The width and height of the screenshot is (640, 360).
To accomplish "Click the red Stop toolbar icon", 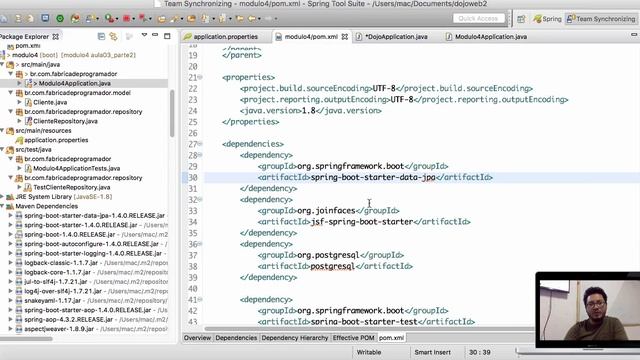I will [127, 18].
